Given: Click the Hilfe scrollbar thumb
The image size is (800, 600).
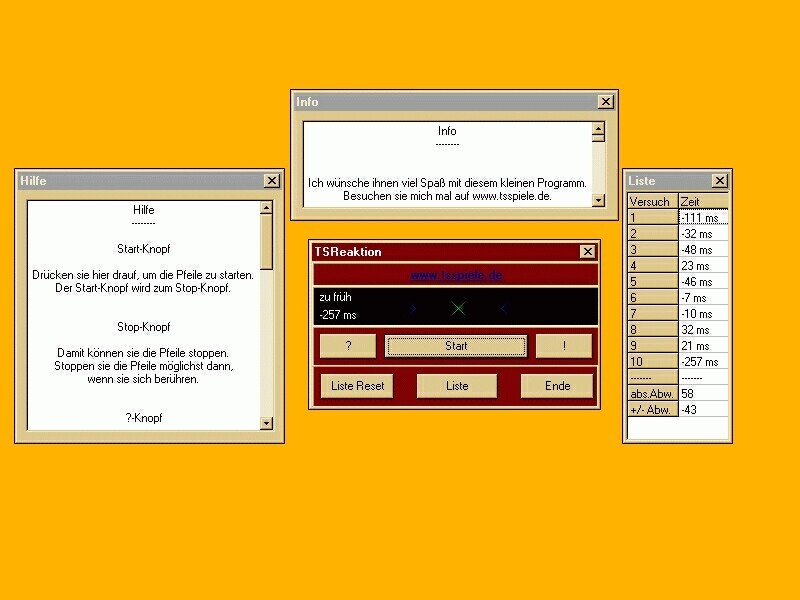Looking at the screenshot, I should [x=266, y=242].
